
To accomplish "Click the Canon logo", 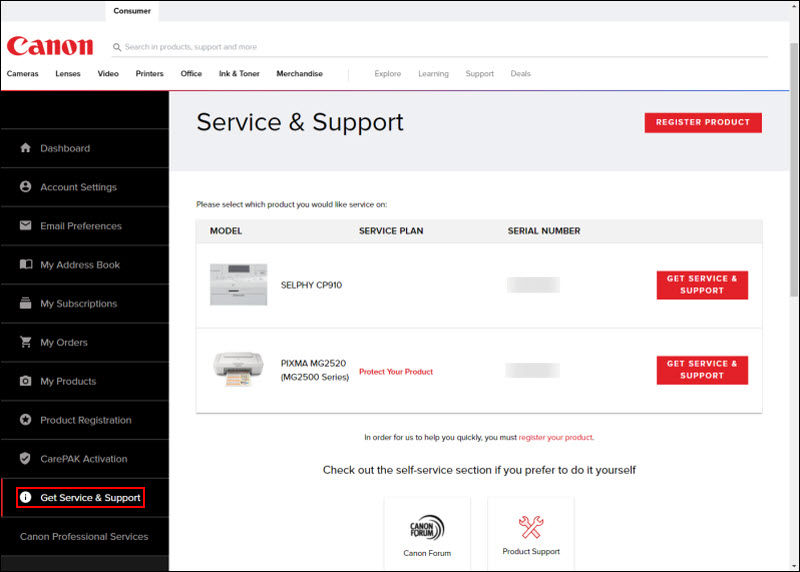I will click(50, 47).
